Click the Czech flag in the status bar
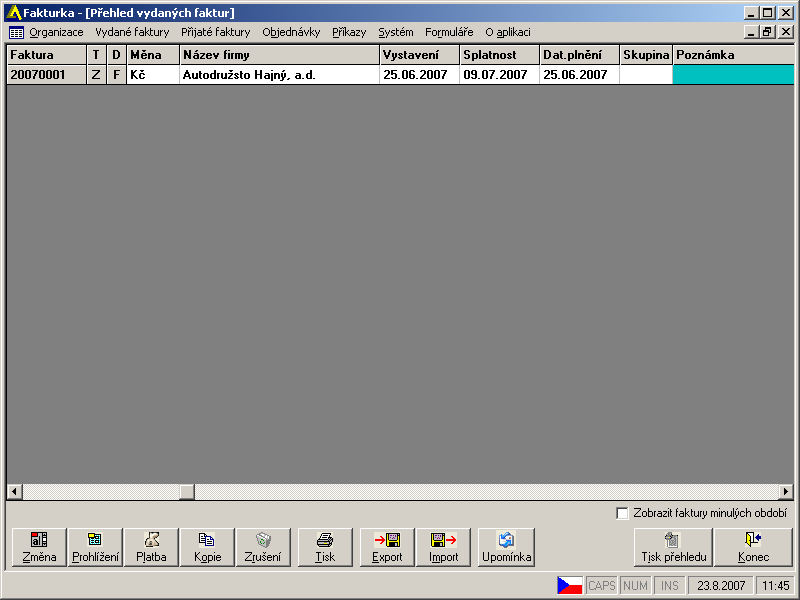This screenshot has height=600, width=800. tap(569, 585)
